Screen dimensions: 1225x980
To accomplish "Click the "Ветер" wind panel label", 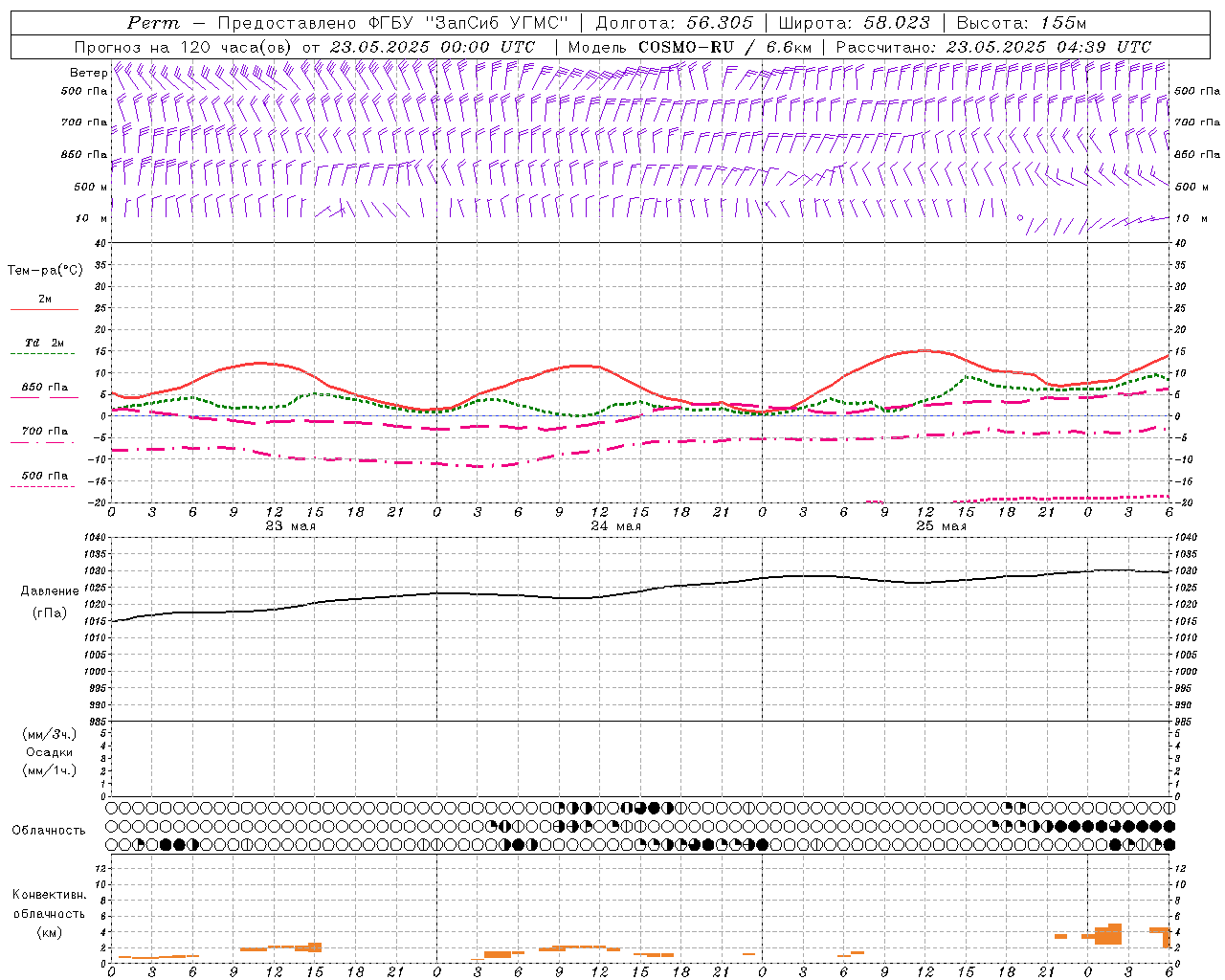I will (88, 73).
